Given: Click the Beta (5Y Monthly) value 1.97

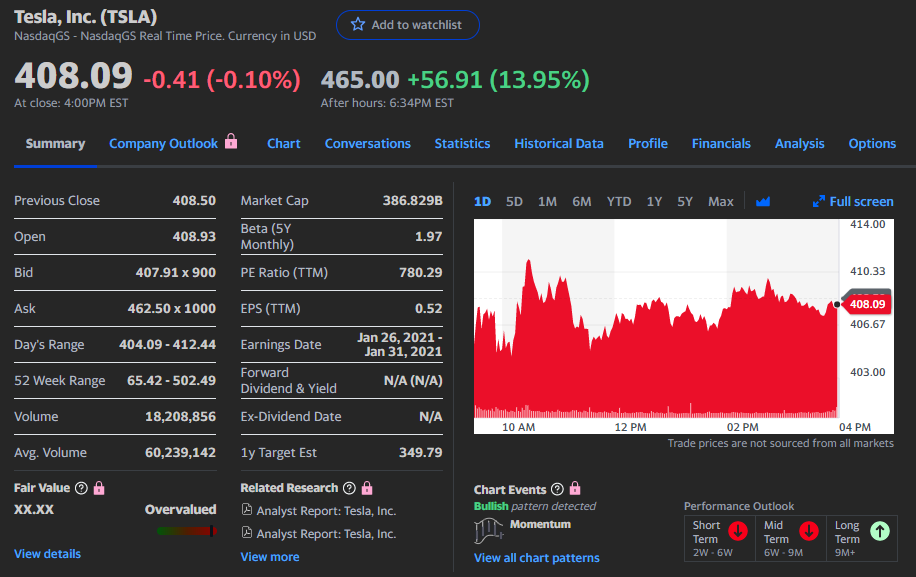Looking at the screenshot, I should pos(429,237).
